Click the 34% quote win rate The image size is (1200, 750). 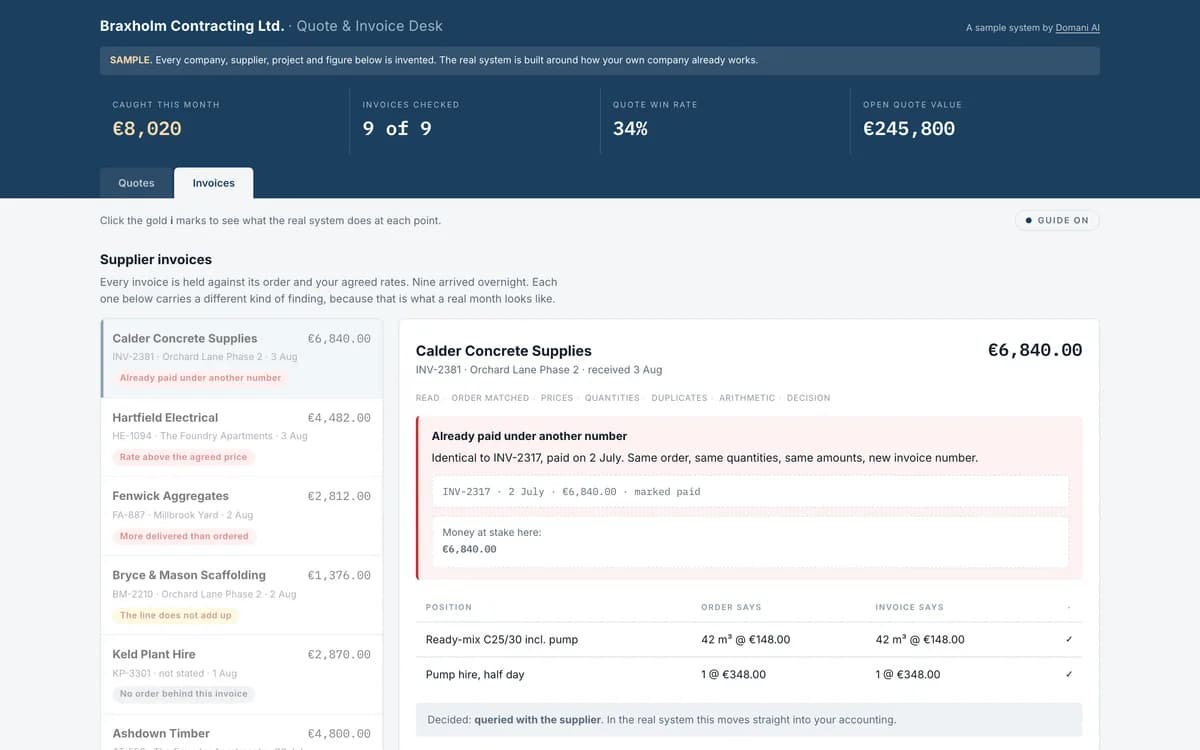(630, 129)
